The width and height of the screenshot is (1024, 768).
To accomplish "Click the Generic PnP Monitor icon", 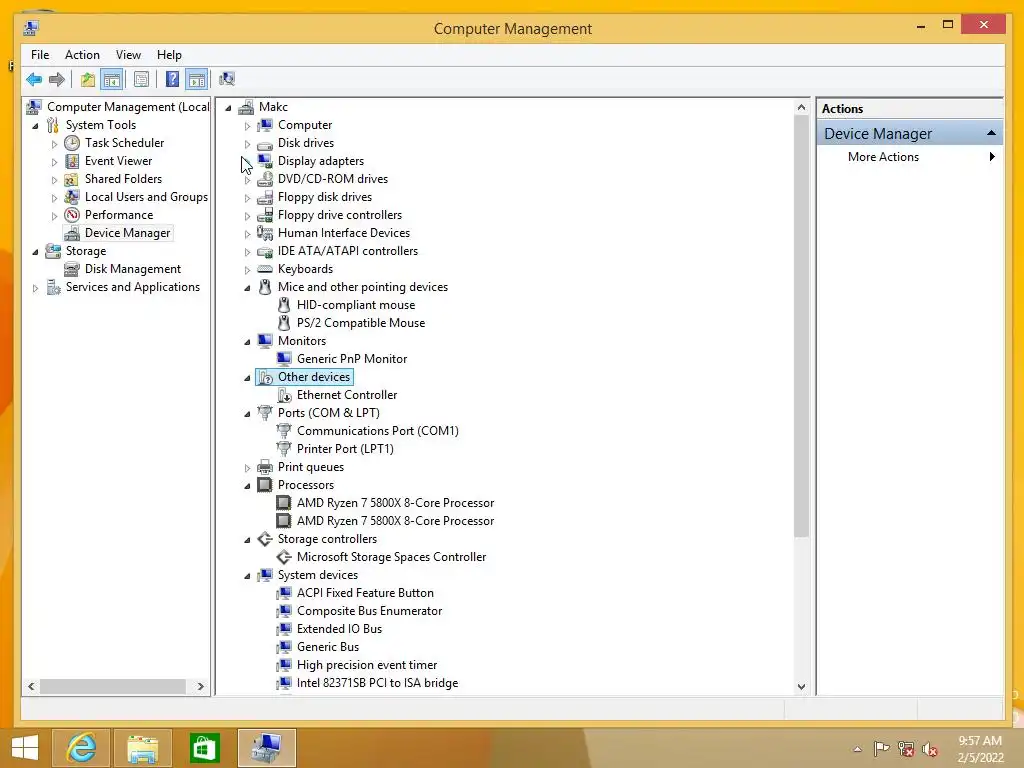I will [284, 359].
